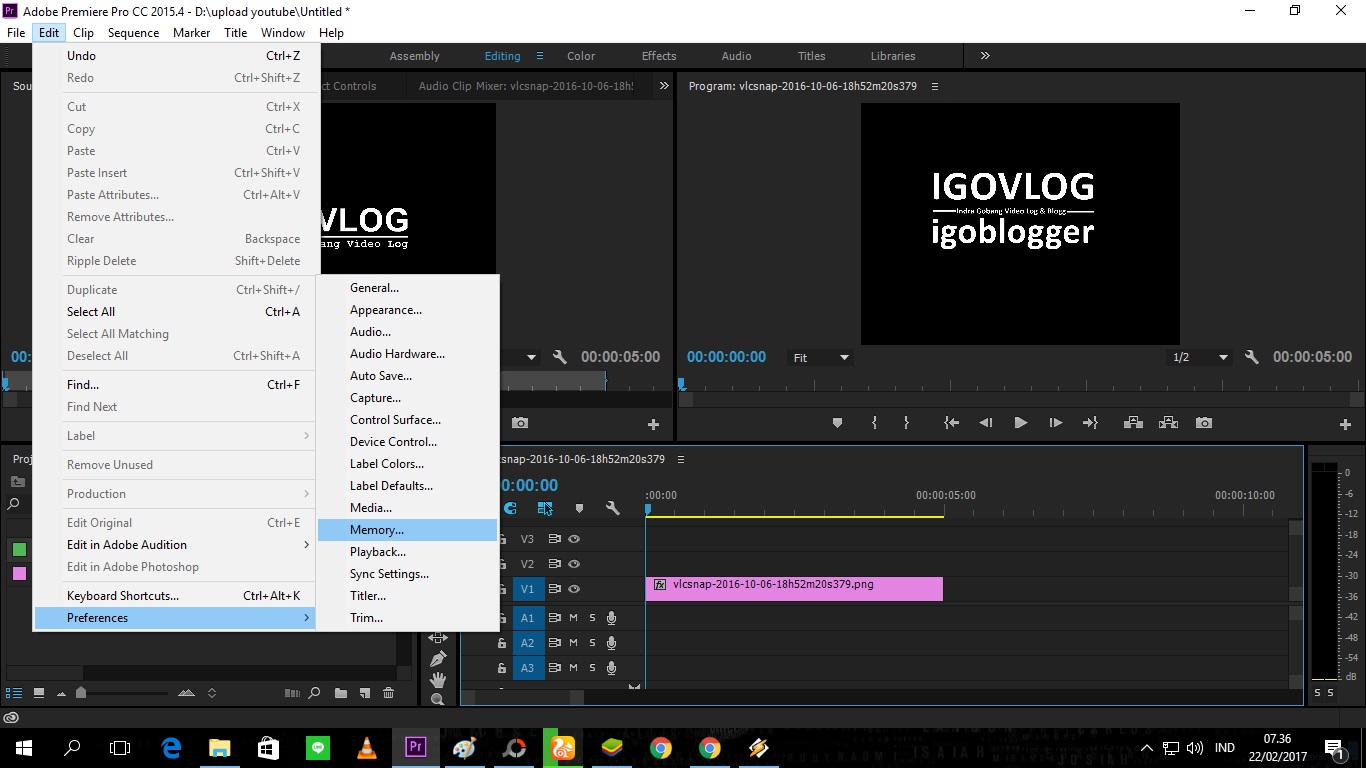
Task: Switch to Color workspace
Action: 581,56
